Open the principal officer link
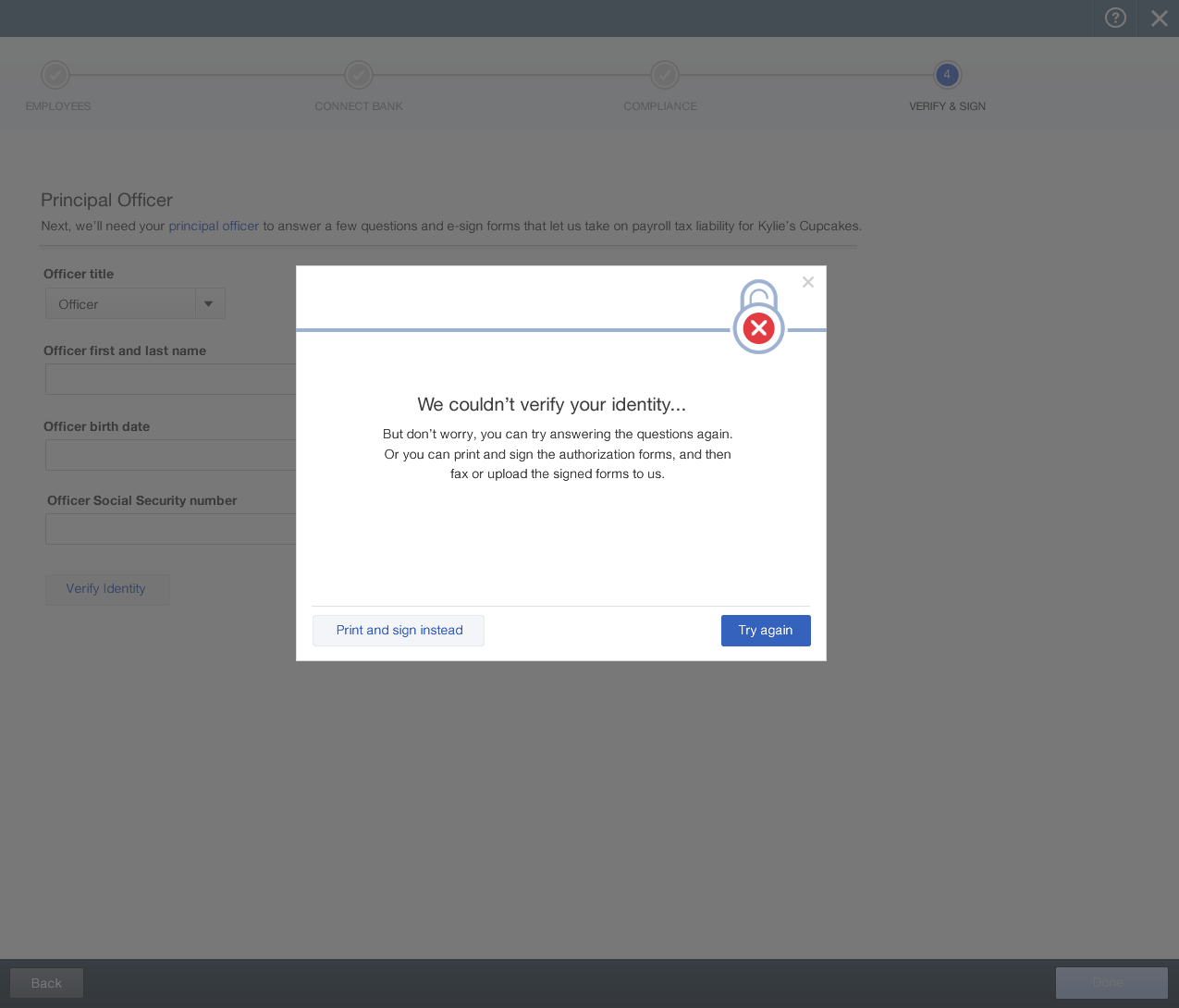Screen dimensions: 1179x1008 click(214, 226)
